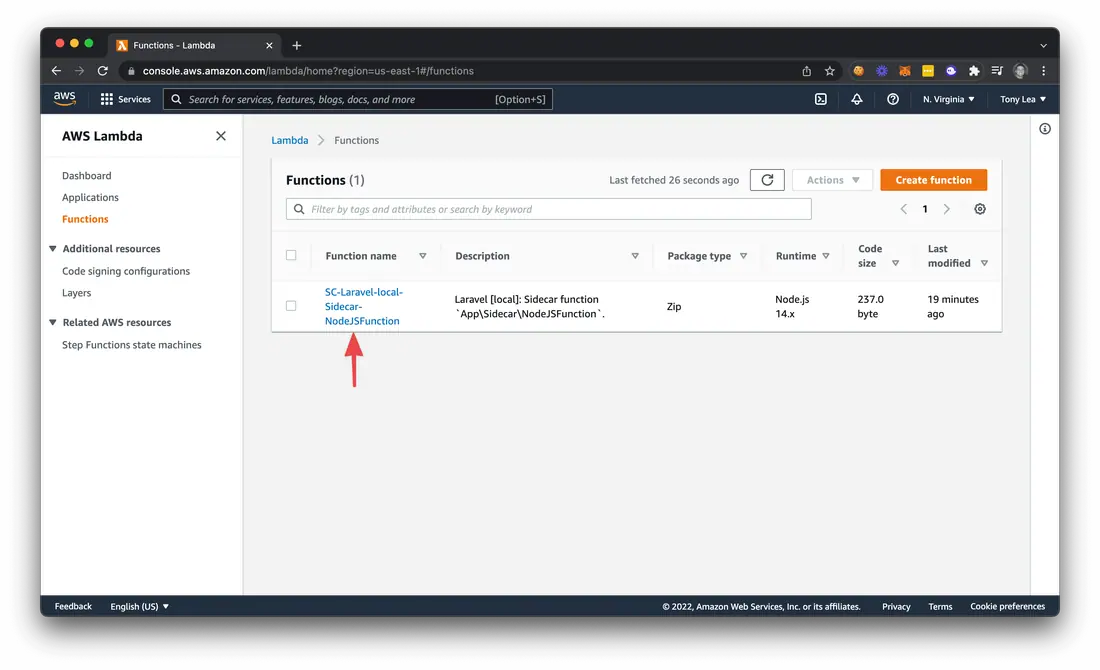Click the Create function button
Image resolution: width=1100 pixels, height=670 pixels.
[x=933, y=180]
